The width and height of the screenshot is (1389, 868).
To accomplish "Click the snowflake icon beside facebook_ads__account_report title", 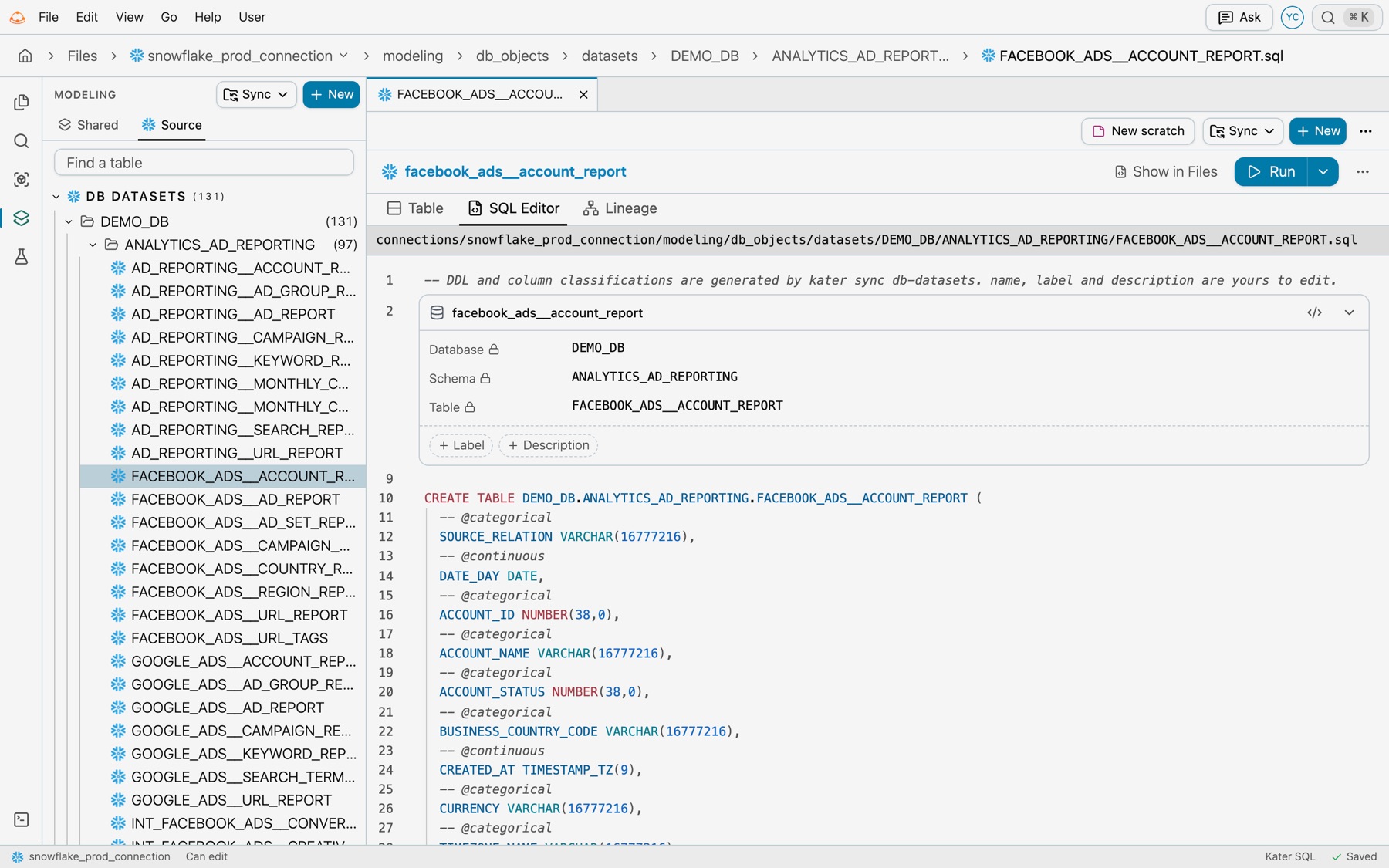I will coord(390,171).
